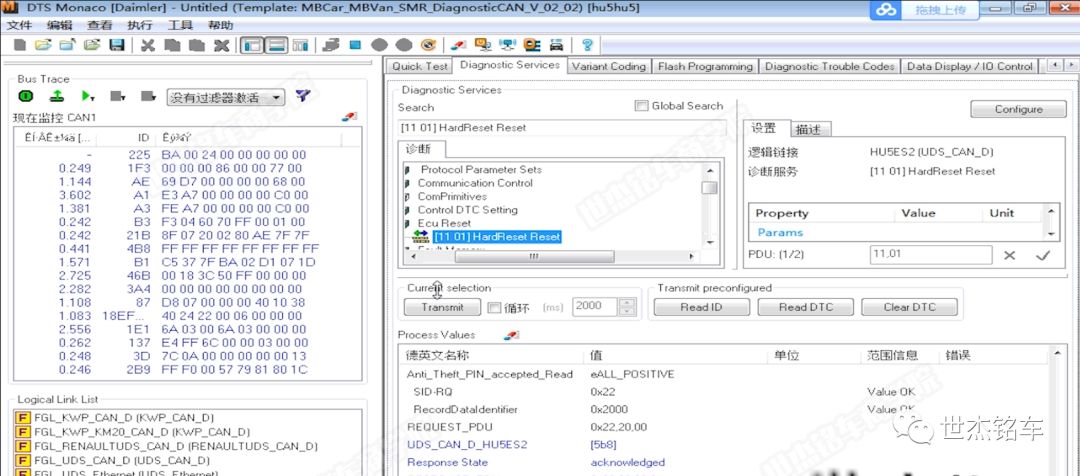Cancel PDU edit with the X button
This screenshot has height=476, width=1080.
(x=1010, y=255)
